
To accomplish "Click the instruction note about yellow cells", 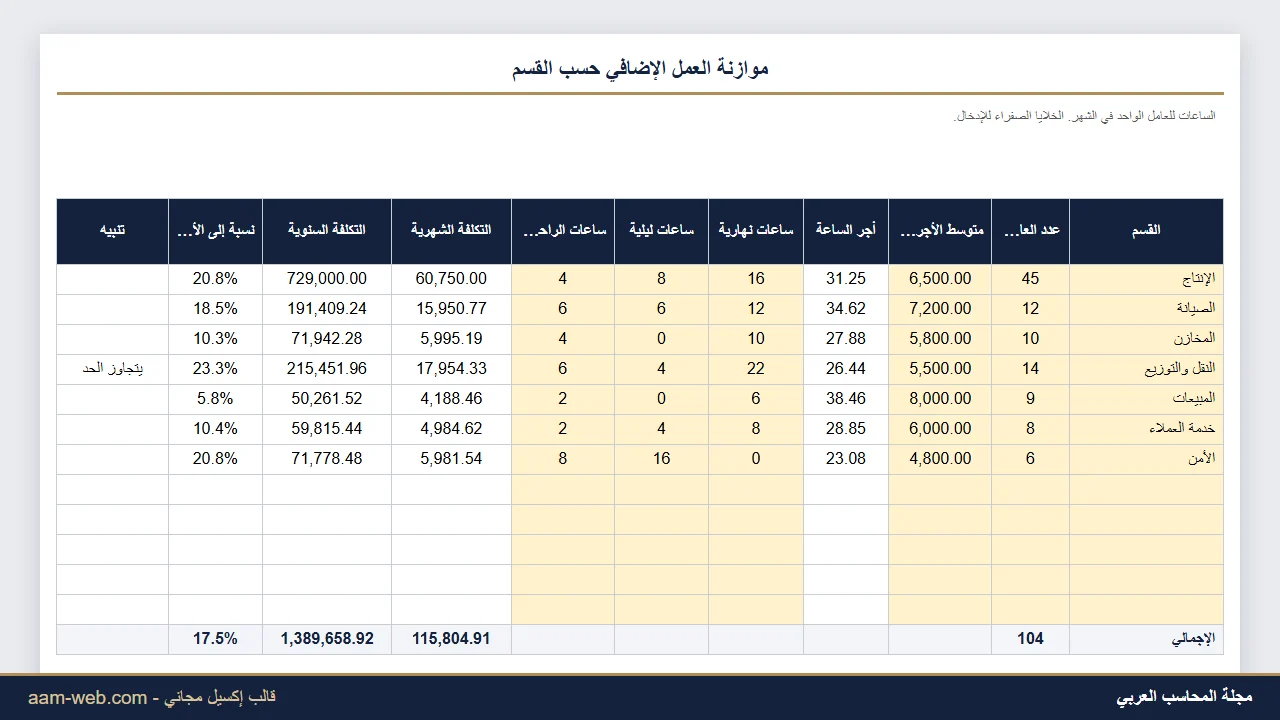I will pos(1084,116).
